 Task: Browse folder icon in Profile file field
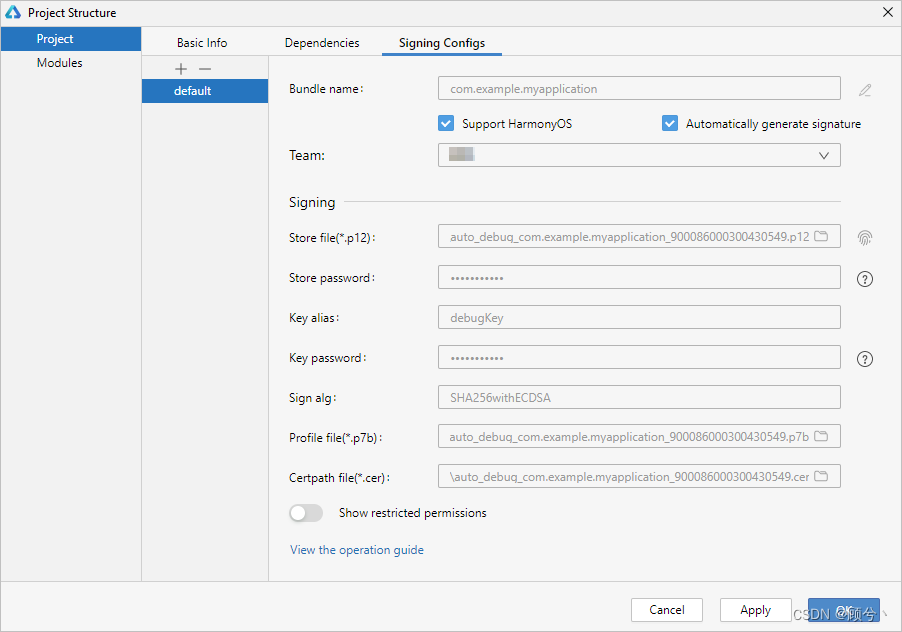tap(821, 436)
